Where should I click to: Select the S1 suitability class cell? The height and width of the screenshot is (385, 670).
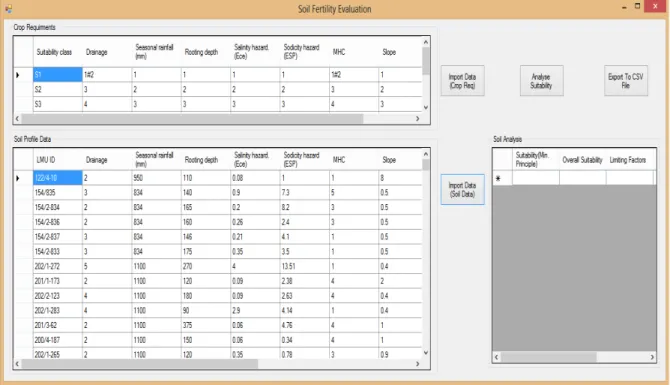click(58, 74)
